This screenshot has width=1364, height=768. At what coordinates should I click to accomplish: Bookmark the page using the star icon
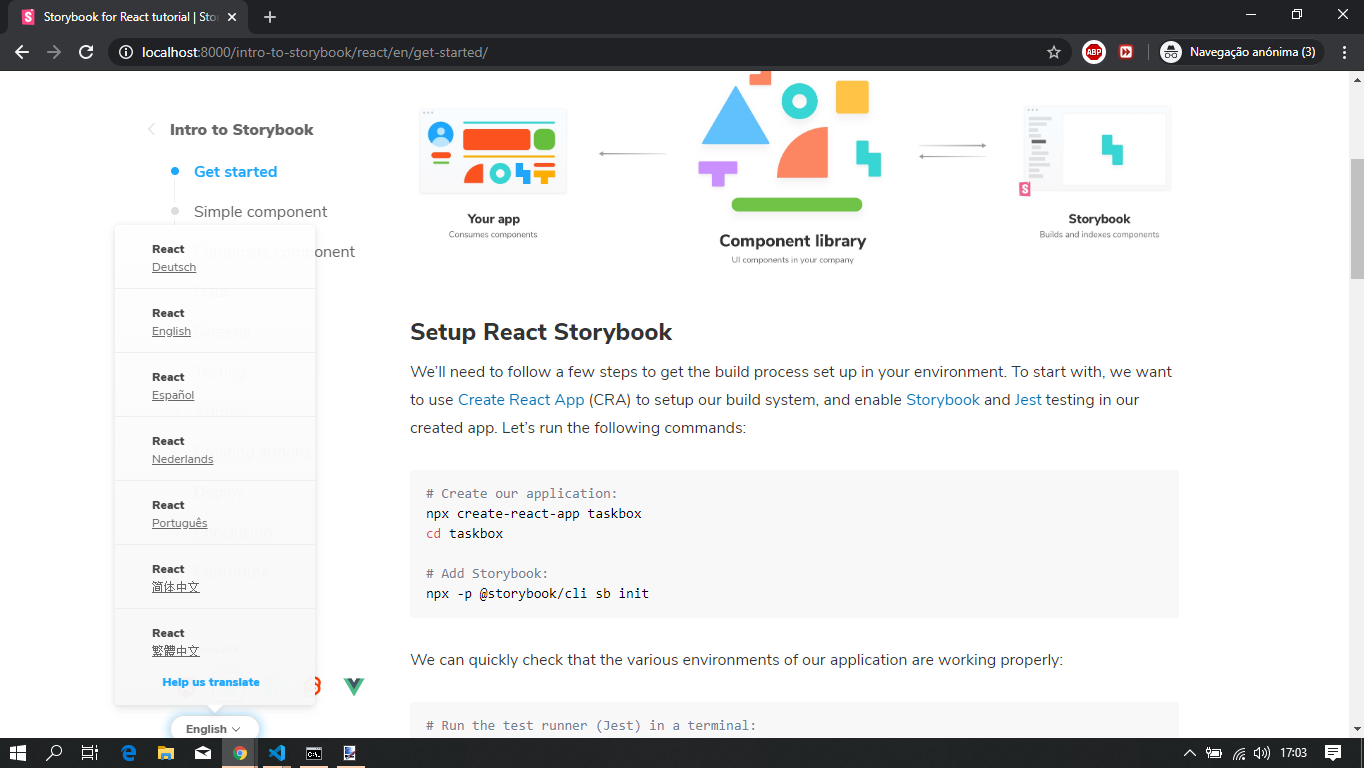point(1054,51)
